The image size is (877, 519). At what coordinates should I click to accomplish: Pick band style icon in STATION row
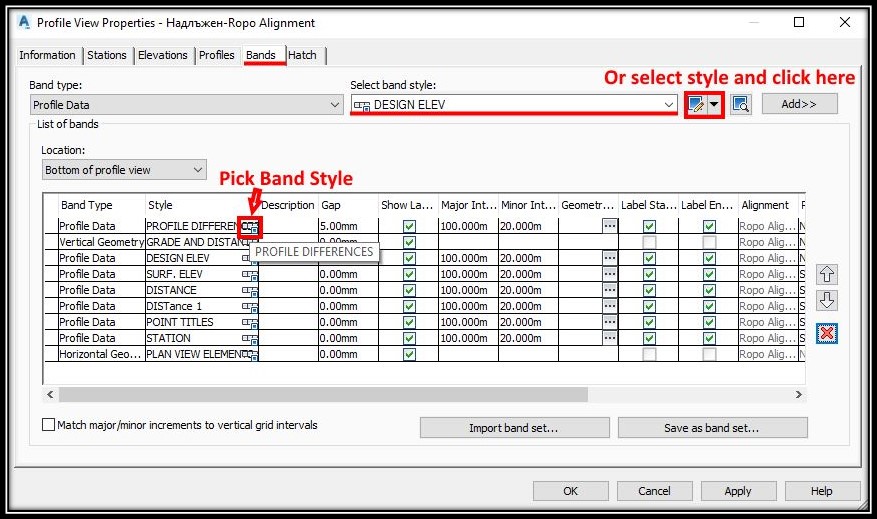coord(250,338)
